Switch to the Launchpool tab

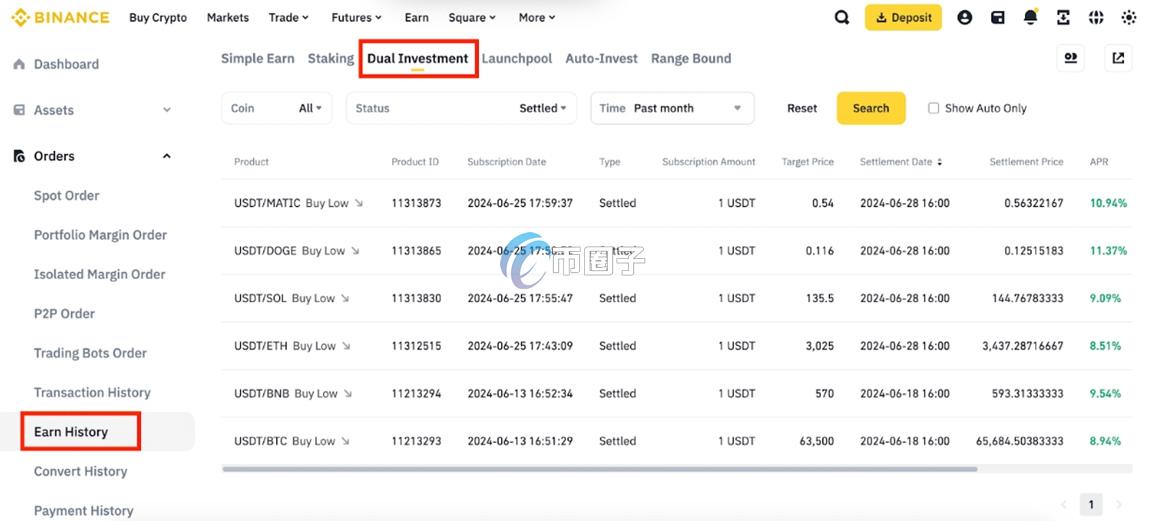tap(516, 59)
